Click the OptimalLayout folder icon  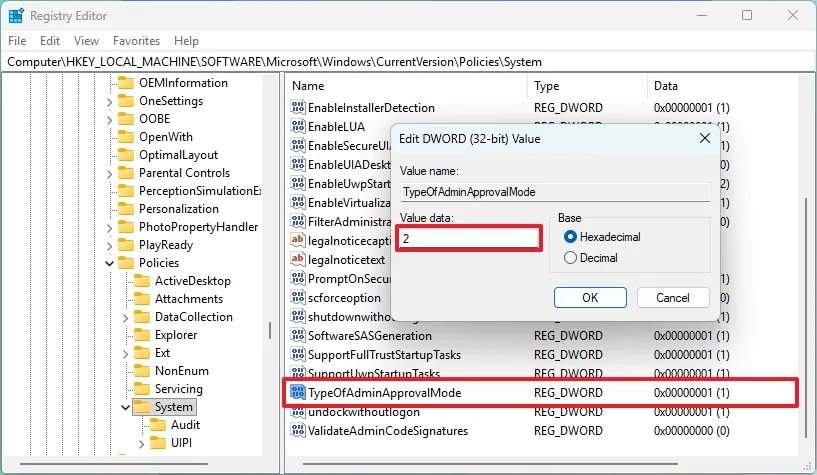[x=126, y=155]
